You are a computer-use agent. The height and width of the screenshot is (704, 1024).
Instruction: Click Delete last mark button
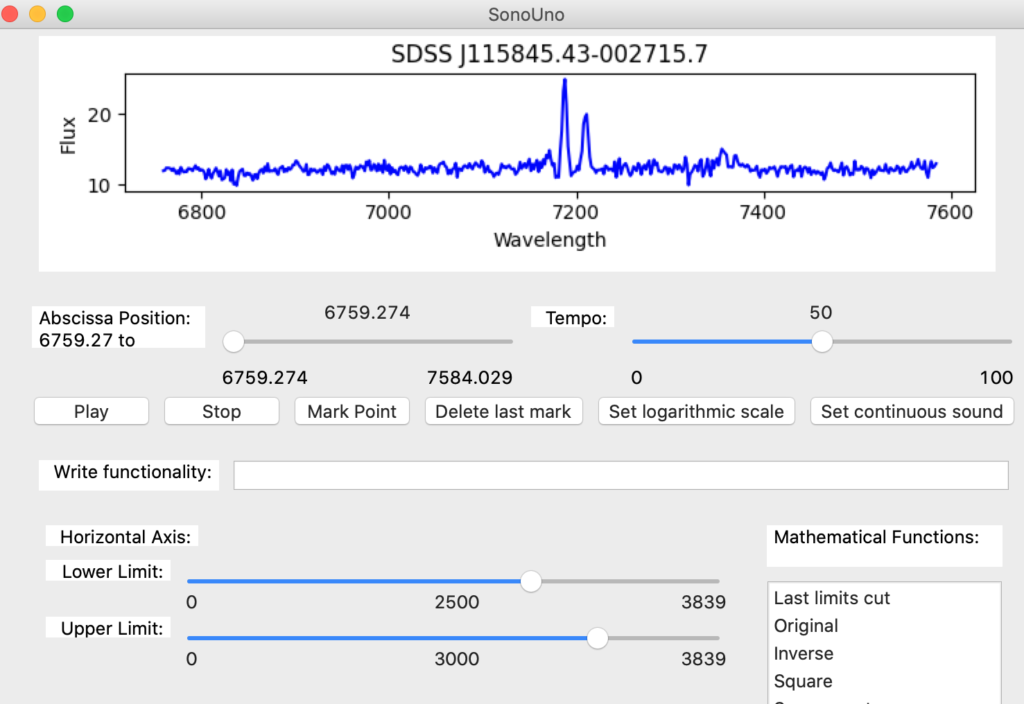pyautogui.click(x=503, y=411)
